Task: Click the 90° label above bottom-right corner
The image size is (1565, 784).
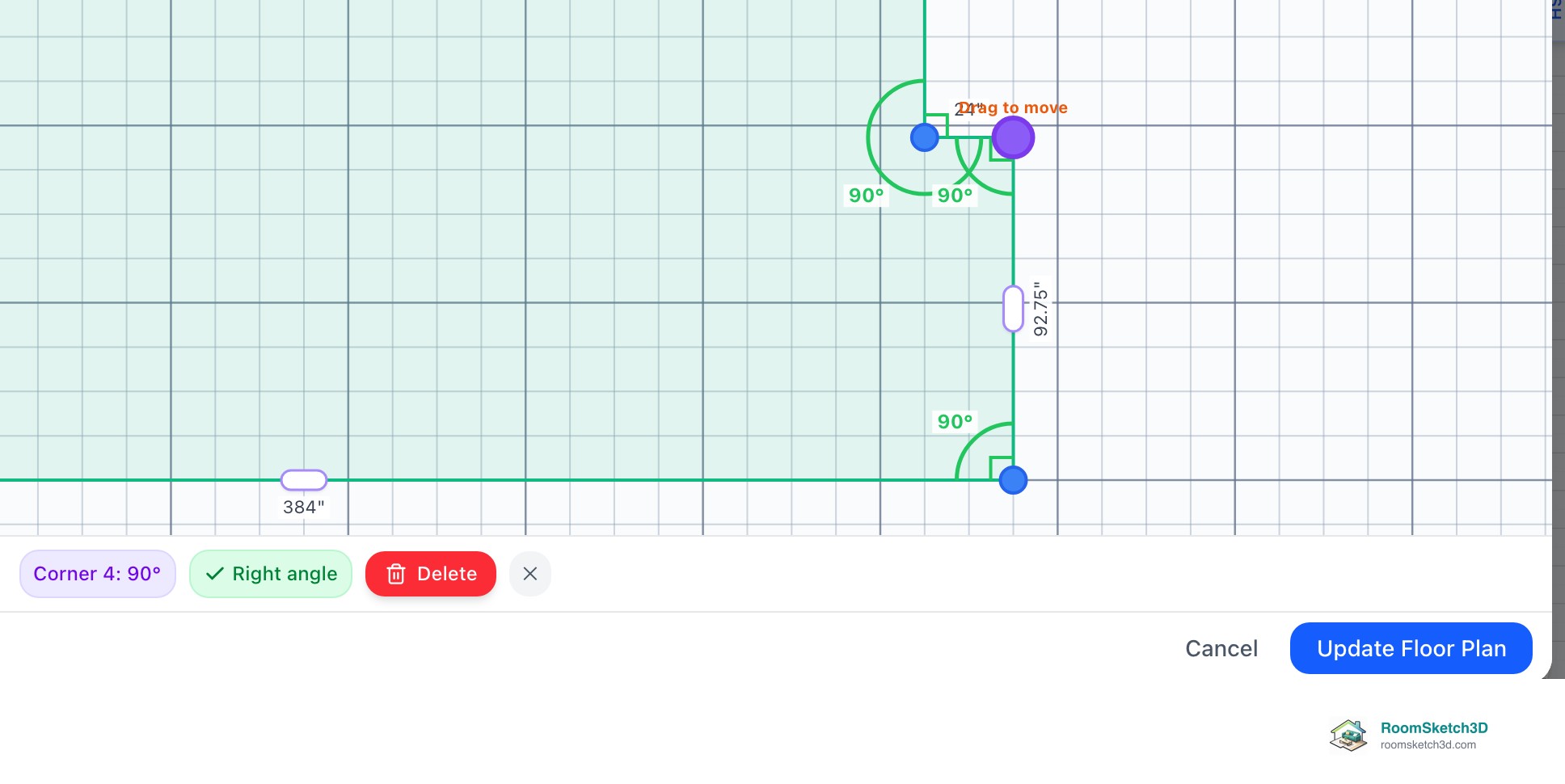Action: point(955,421)
